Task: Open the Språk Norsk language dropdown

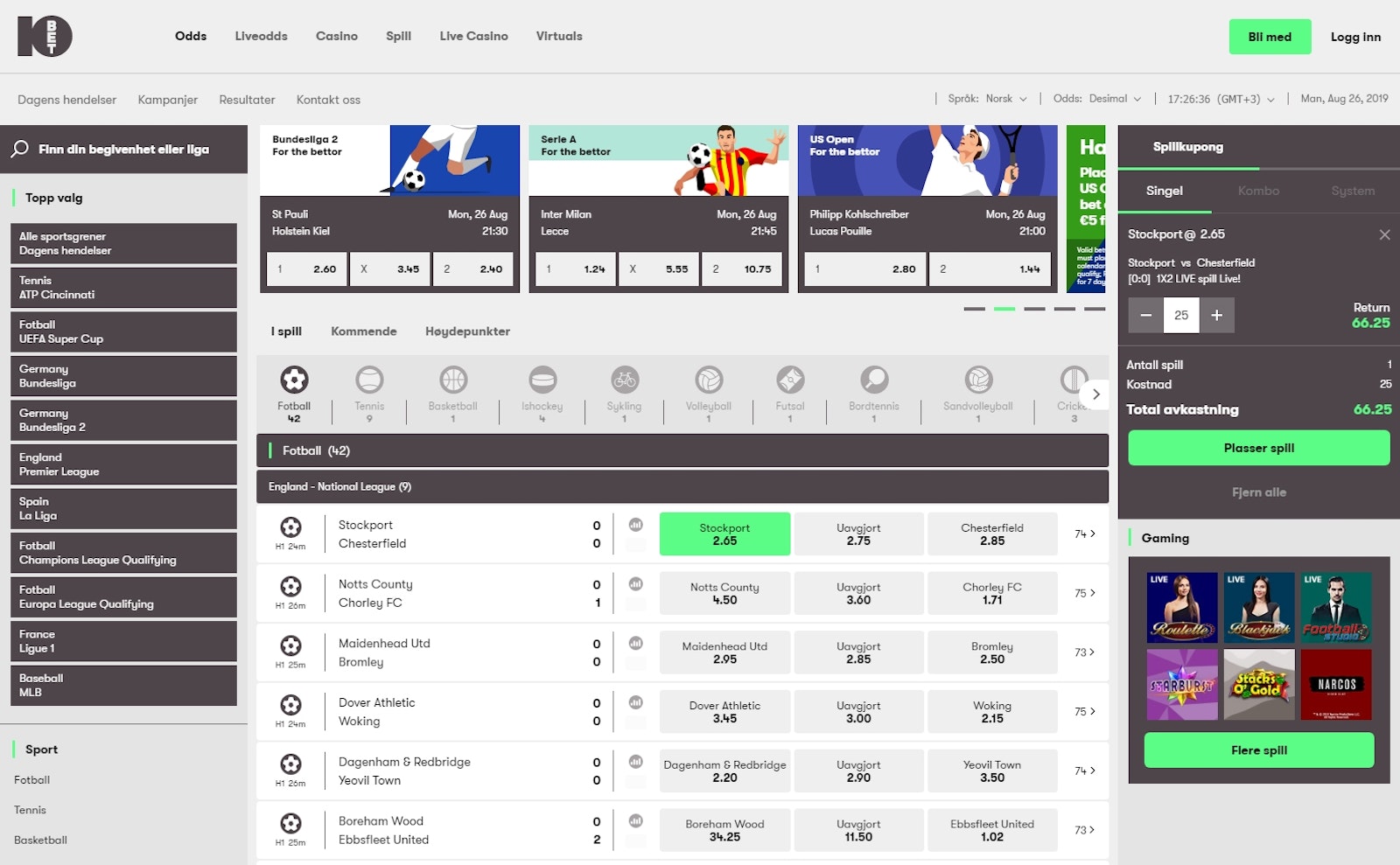Action: [988, 99]
